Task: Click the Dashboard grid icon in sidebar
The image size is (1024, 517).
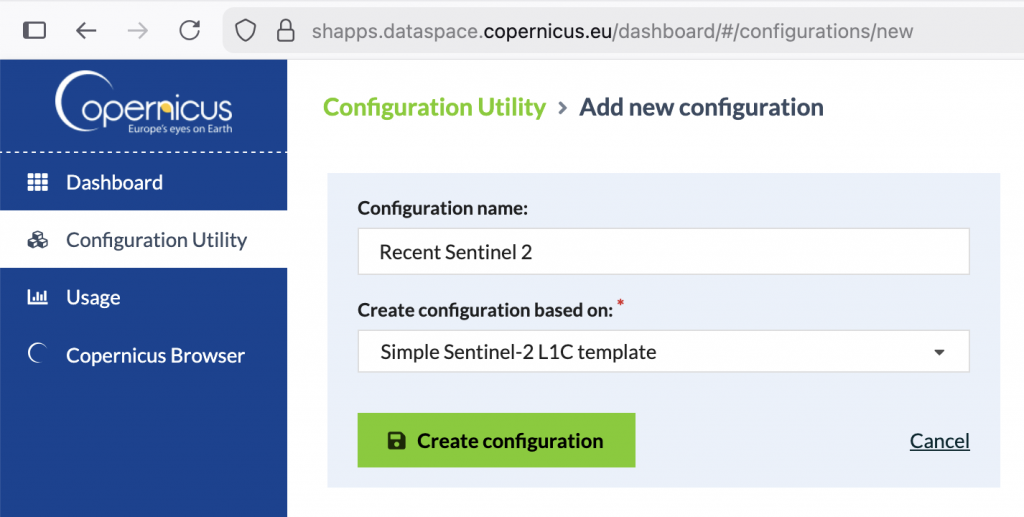Action: click(37, 183)
